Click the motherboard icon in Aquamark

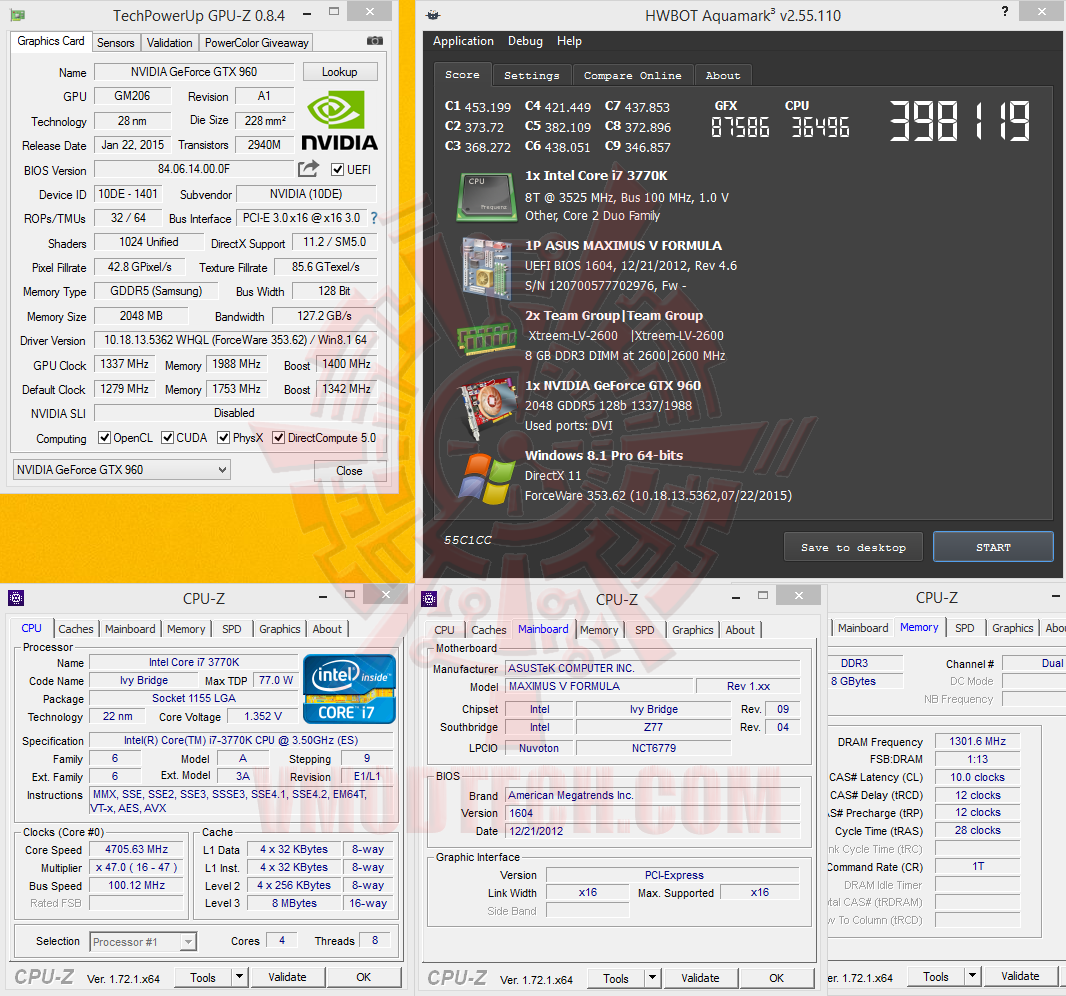point(486,269)
